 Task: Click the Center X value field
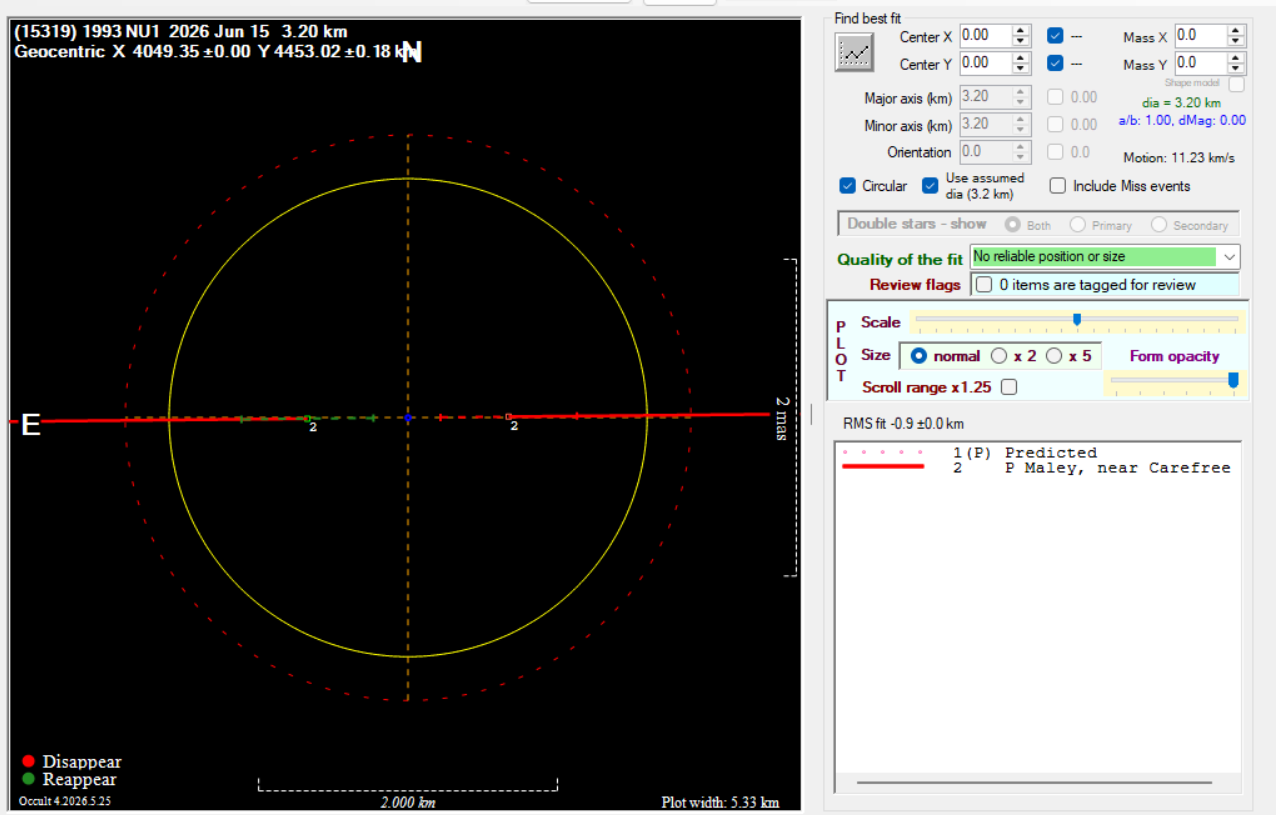[x=985, y=35]
